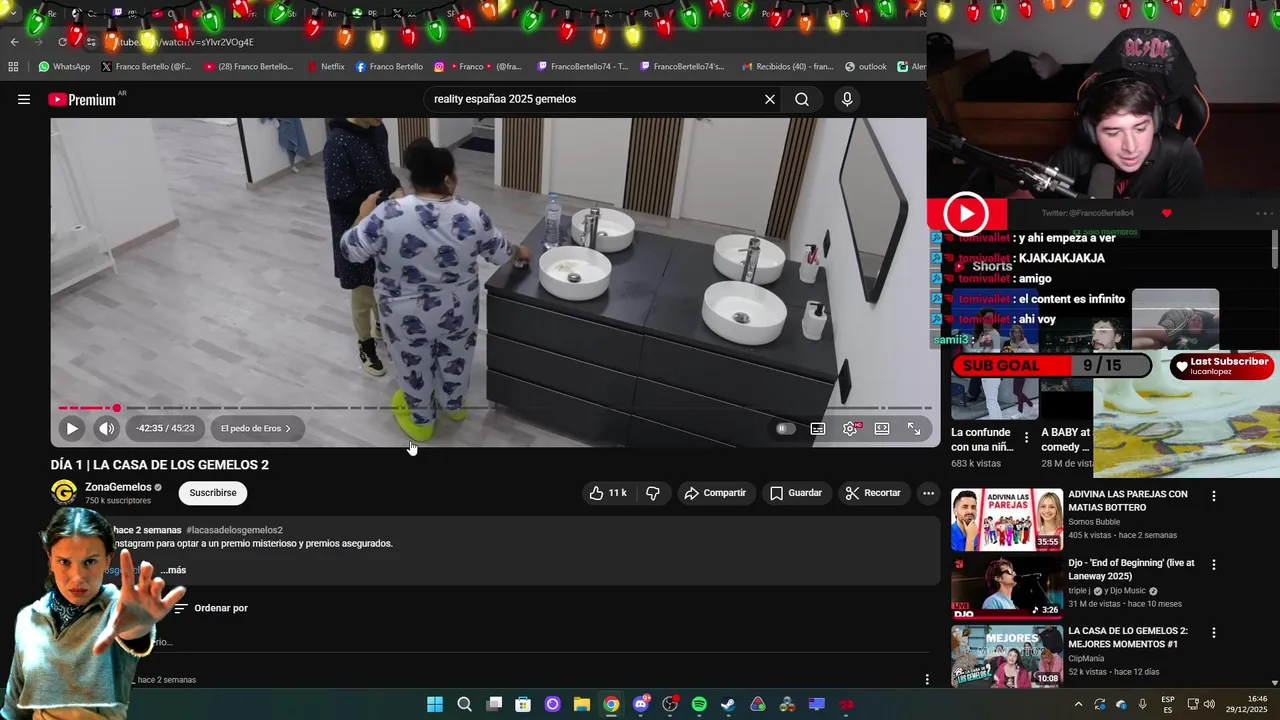
Task: Open the Windows Start menu
Action: (435, 704)
